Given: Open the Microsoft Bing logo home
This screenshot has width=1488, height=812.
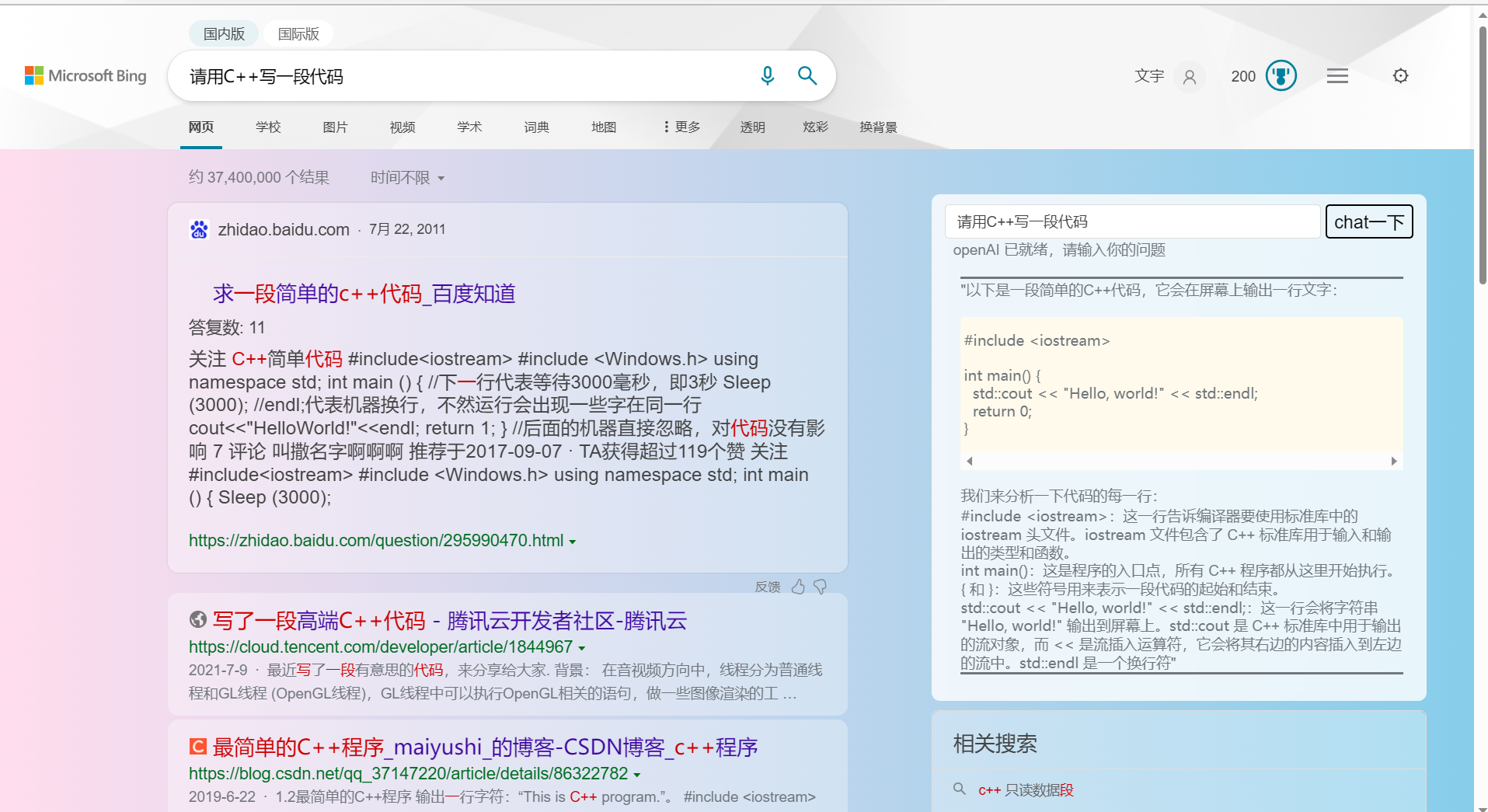Looking at the screenshot, I should (x=85, y=75).
